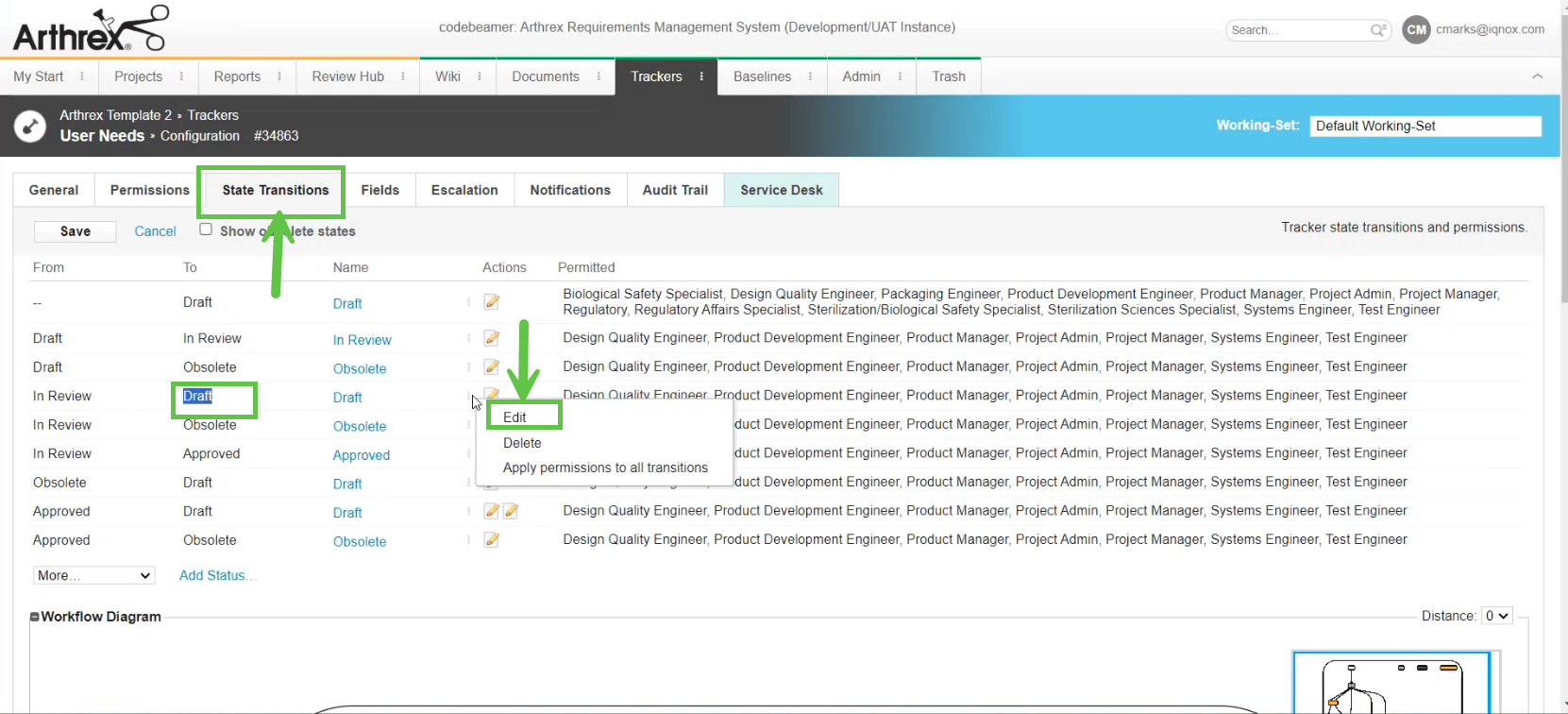
Task: Click the Working-Set selection field
Action: [1425, 126]
